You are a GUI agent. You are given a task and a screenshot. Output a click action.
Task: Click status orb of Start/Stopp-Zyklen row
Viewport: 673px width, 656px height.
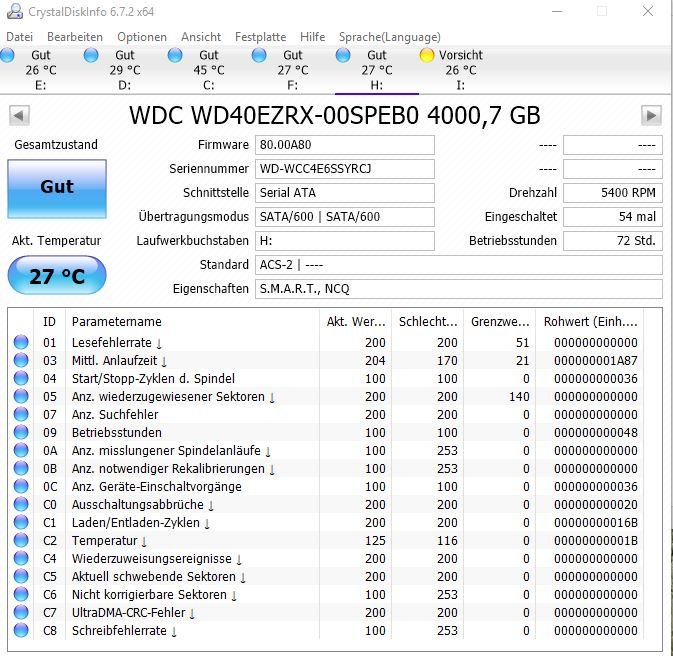21,378
